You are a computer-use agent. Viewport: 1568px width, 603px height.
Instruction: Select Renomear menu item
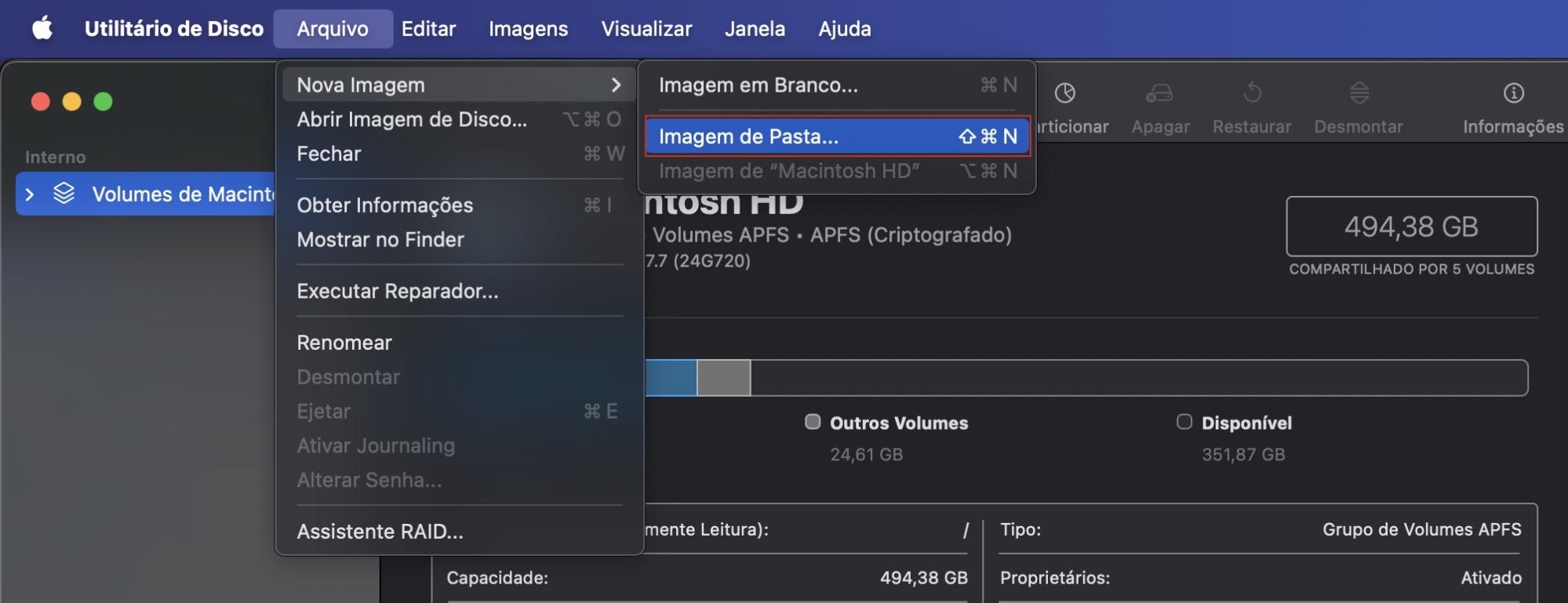pyautogui.click(x=459, y=343)
